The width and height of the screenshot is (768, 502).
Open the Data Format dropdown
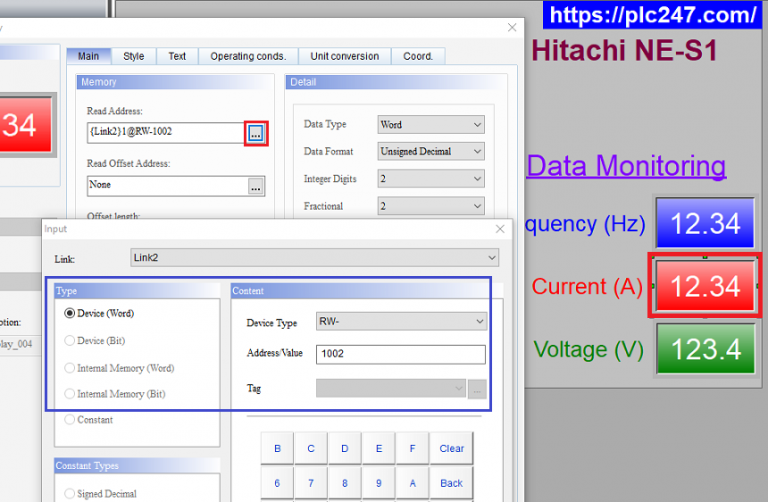(x=431, y=152)
